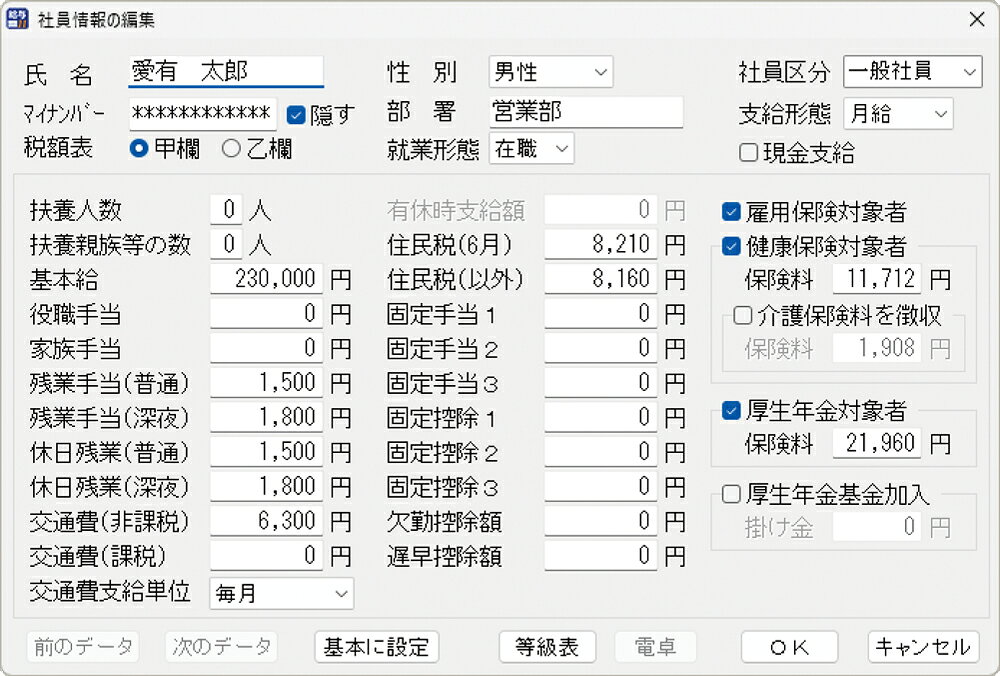Screen dimensions: 1000x676
Task: Uncheck 雇用保険対象者 checkbox
Action: tap(731, 212)
